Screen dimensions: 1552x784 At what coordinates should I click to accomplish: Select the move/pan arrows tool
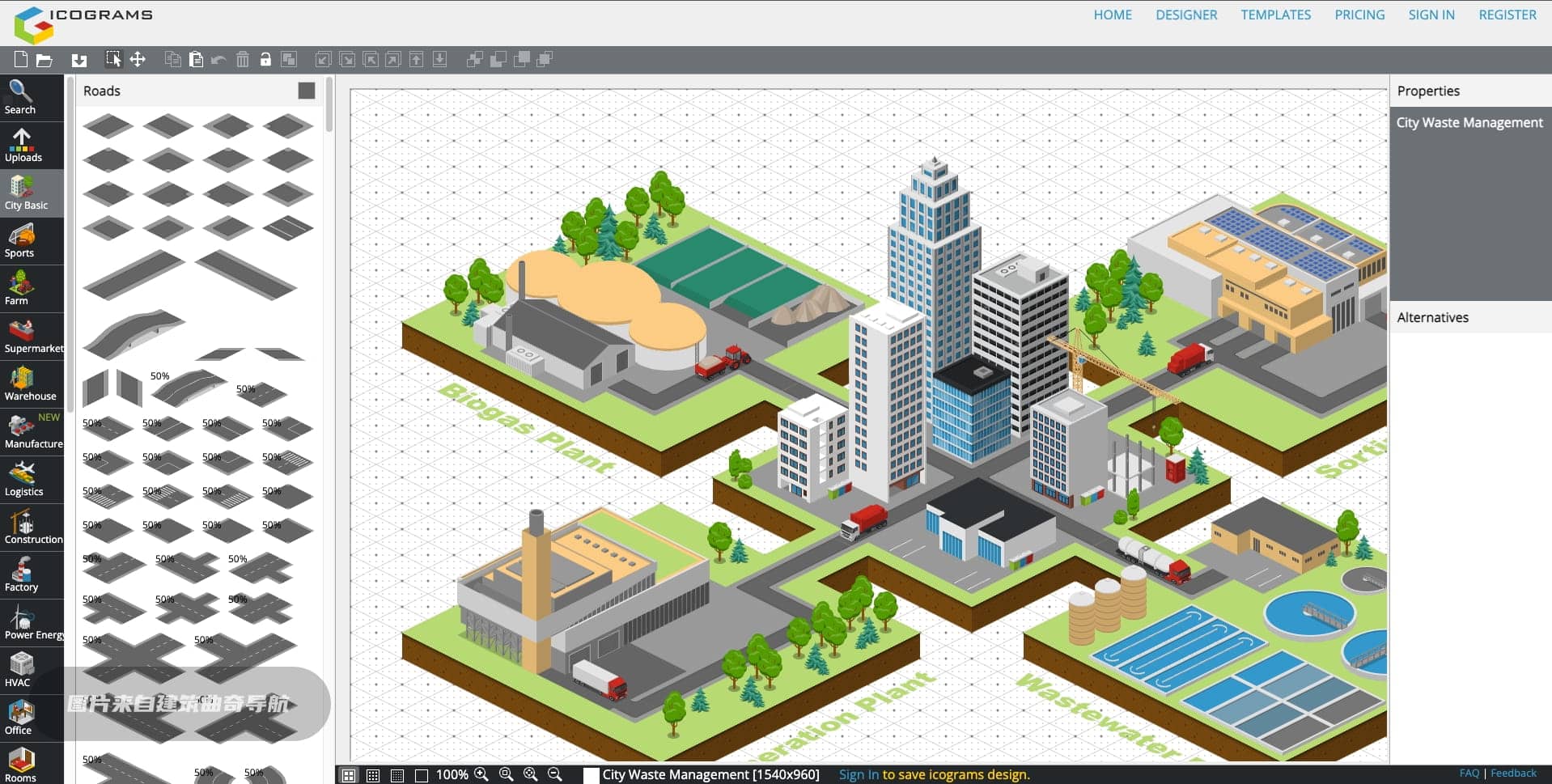138,59
